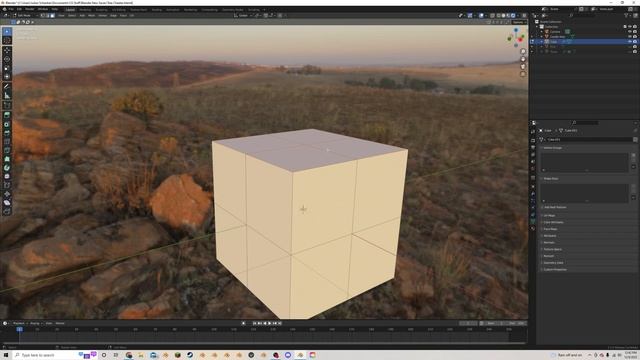Click the viewport zoom magnifier icon
Viewport: 640px width, 360px height.
pyautogui.click(x=523, y=52)
